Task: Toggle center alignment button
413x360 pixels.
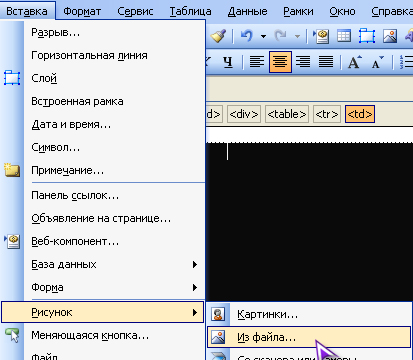Action: (x=280, y=62)
